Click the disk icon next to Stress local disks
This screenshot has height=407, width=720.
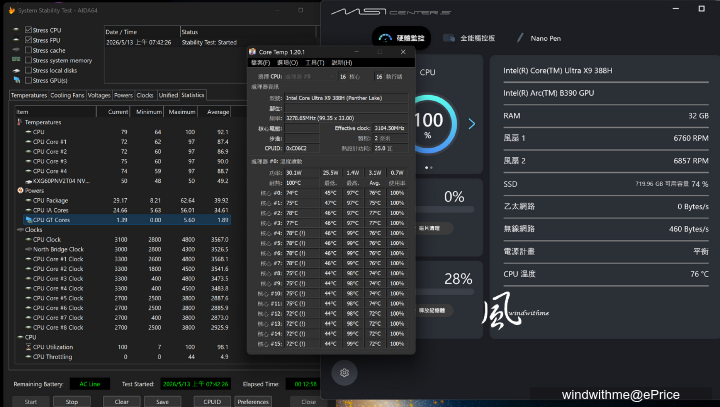coord(17,70)
